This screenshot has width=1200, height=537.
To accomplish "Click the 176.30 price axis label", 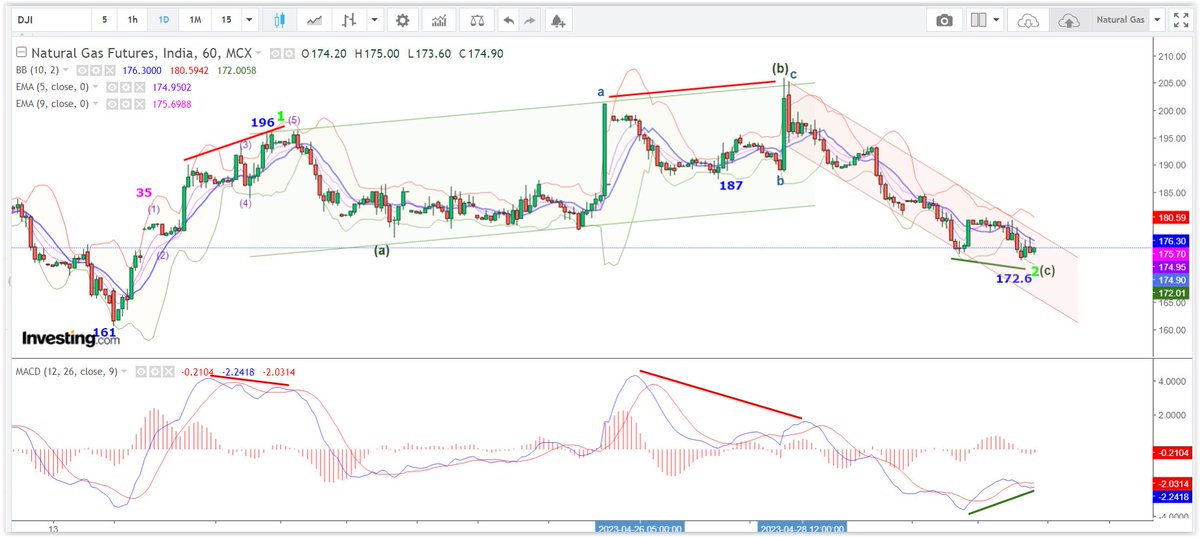I will click(1171, 241).
